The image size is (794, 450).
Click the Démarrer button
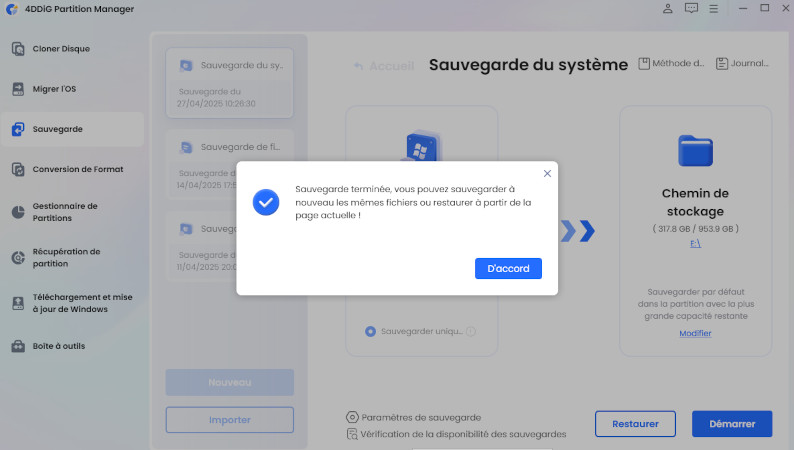pyautogui.click(x=732, y=424)
